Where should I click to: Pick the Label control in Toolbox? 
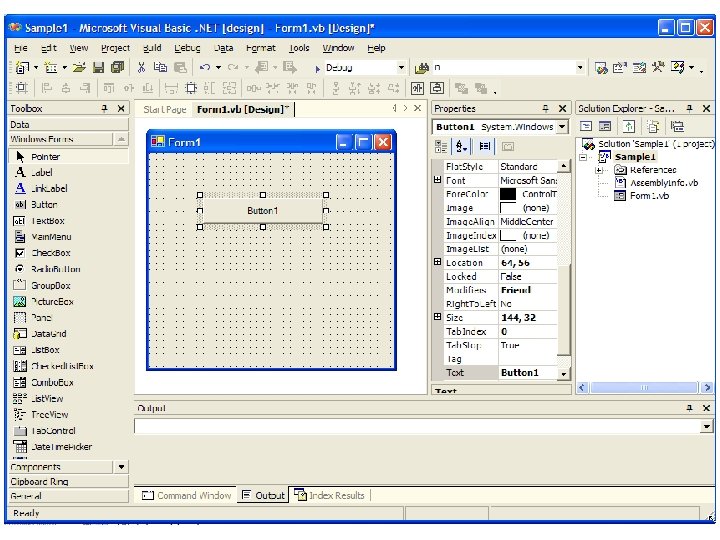(68, 173)
